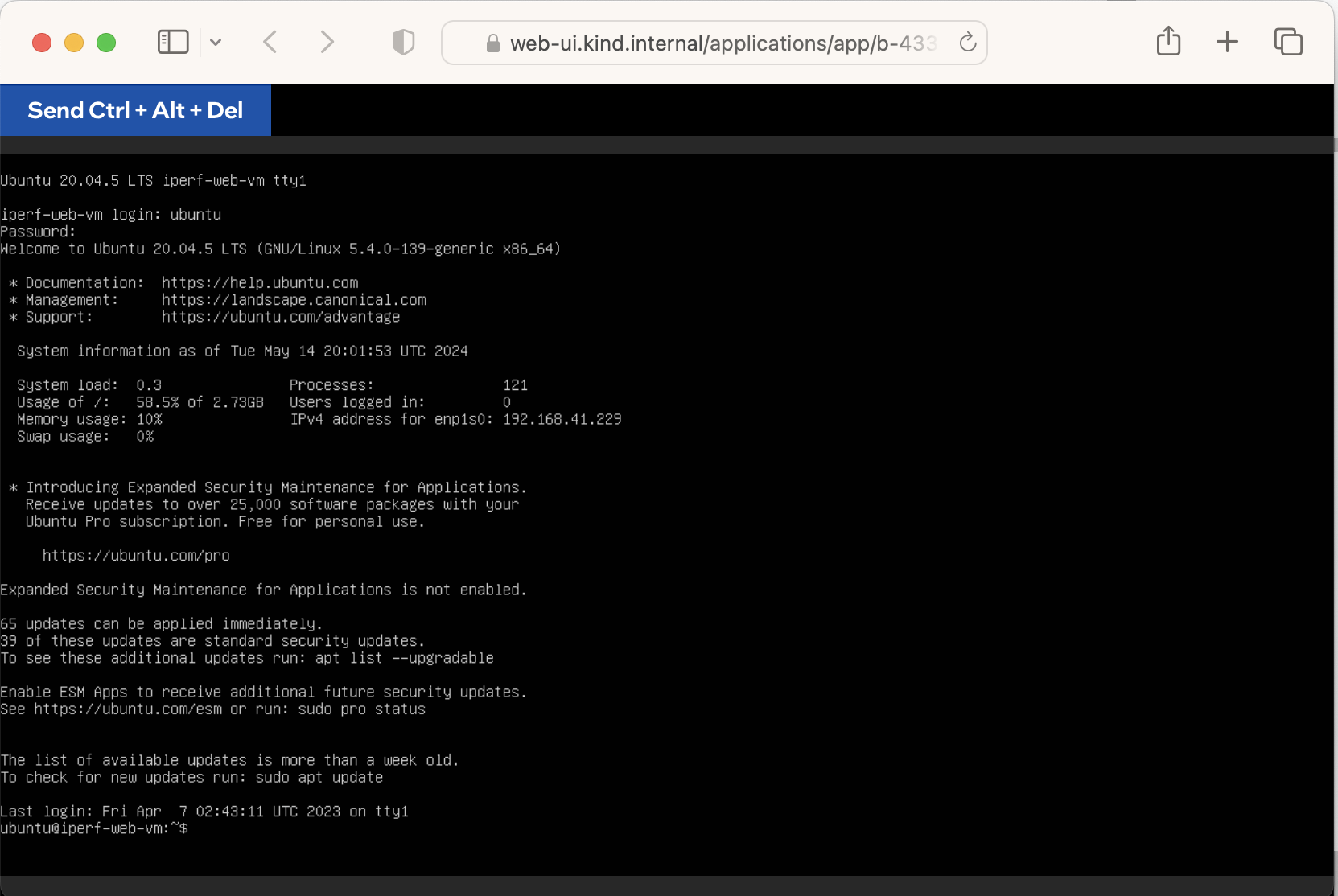
Task: Click the padlock icon in address bar
Action: pyautogui.click(x=493, y=43)
